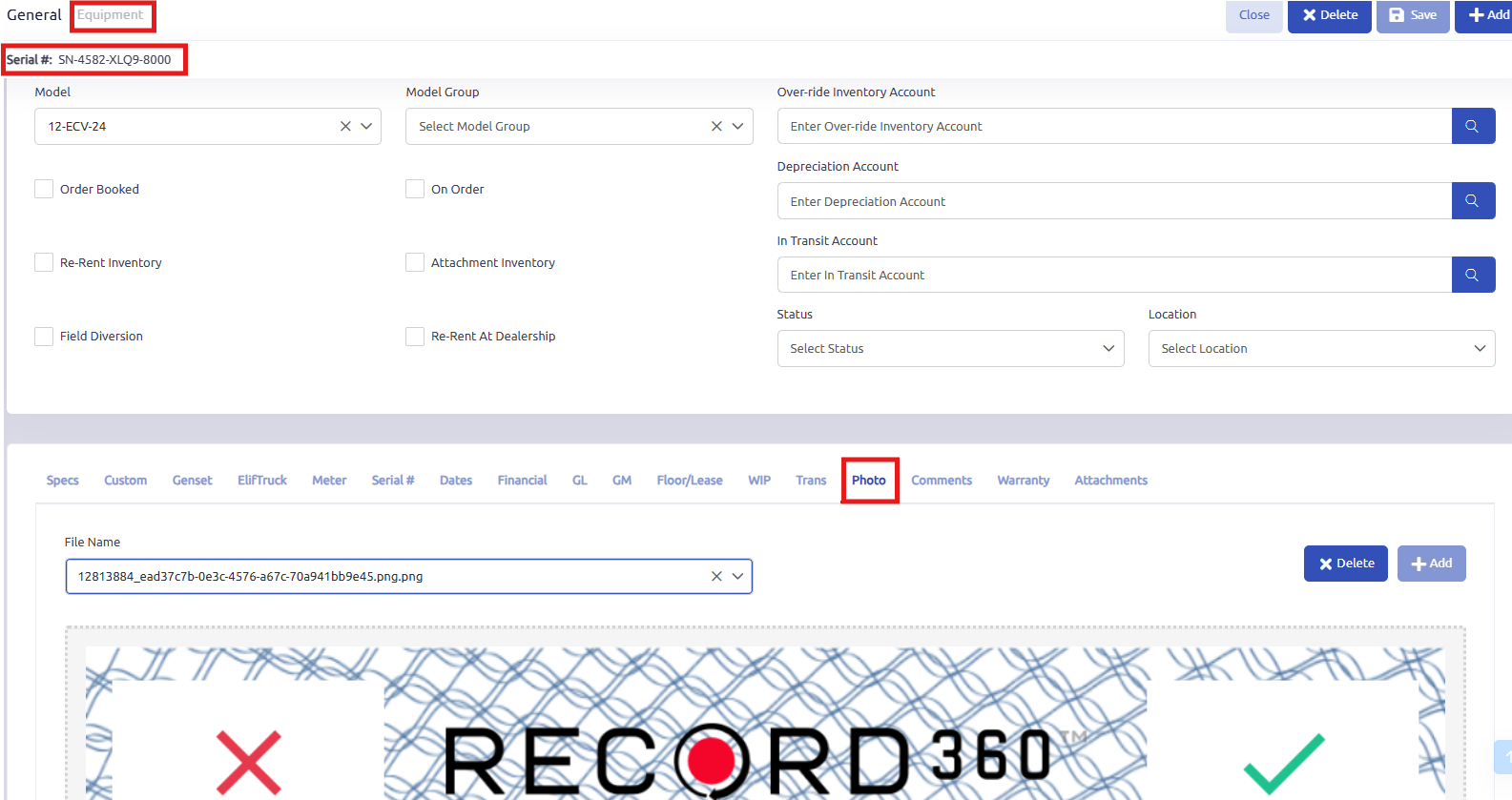Enable the Re-Rent Inventory checkbox
The image size is (1512, 800).
point(44,262)
